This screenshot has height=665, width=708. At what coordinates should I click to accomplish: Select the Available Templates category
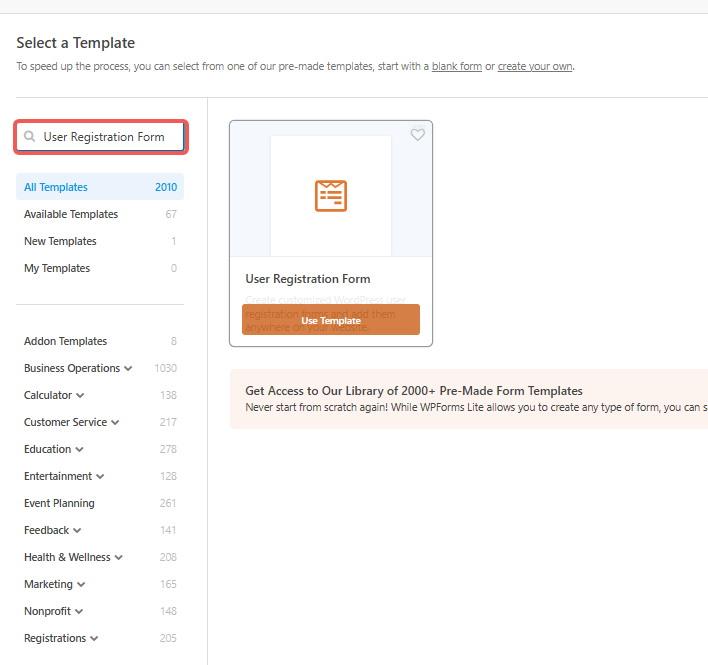(x=71, y=214)
